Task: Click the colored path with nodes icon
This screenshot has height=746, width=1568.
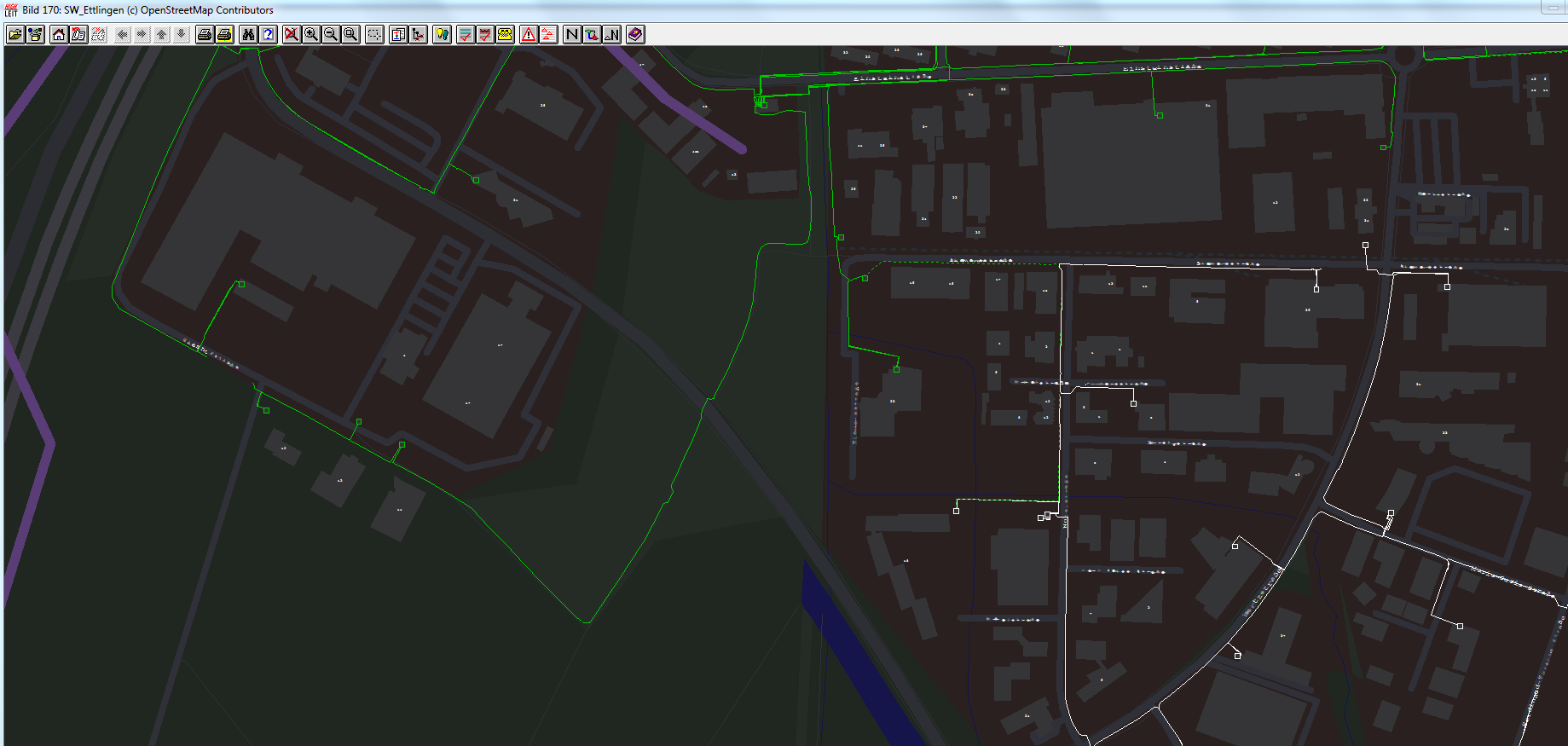Action: click(592, 34)
